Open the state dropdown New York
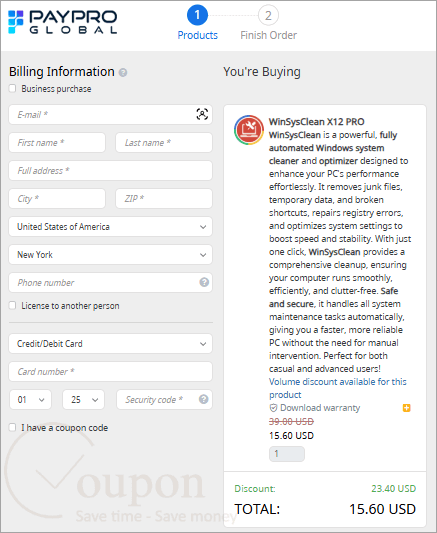Image resolution: width=437 pixels, height=533 pixels. [110, 255]
